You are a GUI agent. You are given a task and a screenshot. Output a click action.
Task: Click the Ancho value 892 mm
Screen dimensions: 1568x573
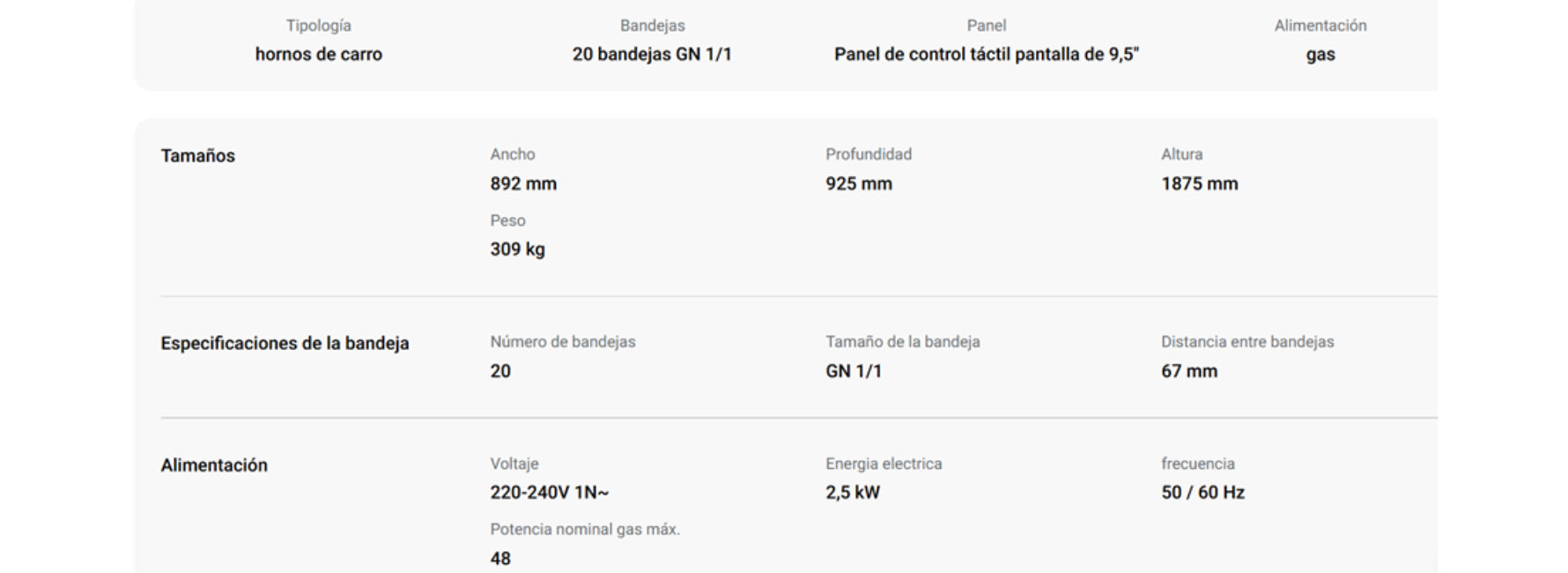point(523,183)
